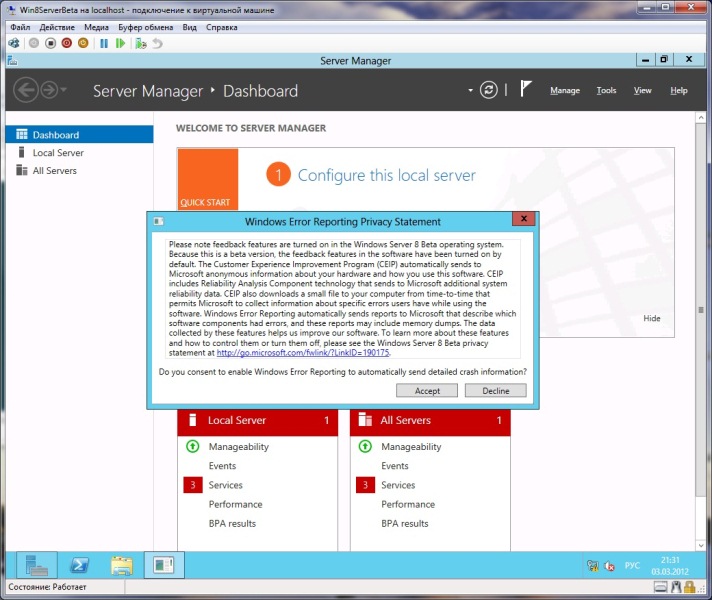Screen dimensions: 712x600
Task: Expand the navigation history dropdown arrow
Action: (x=65, y=91)
